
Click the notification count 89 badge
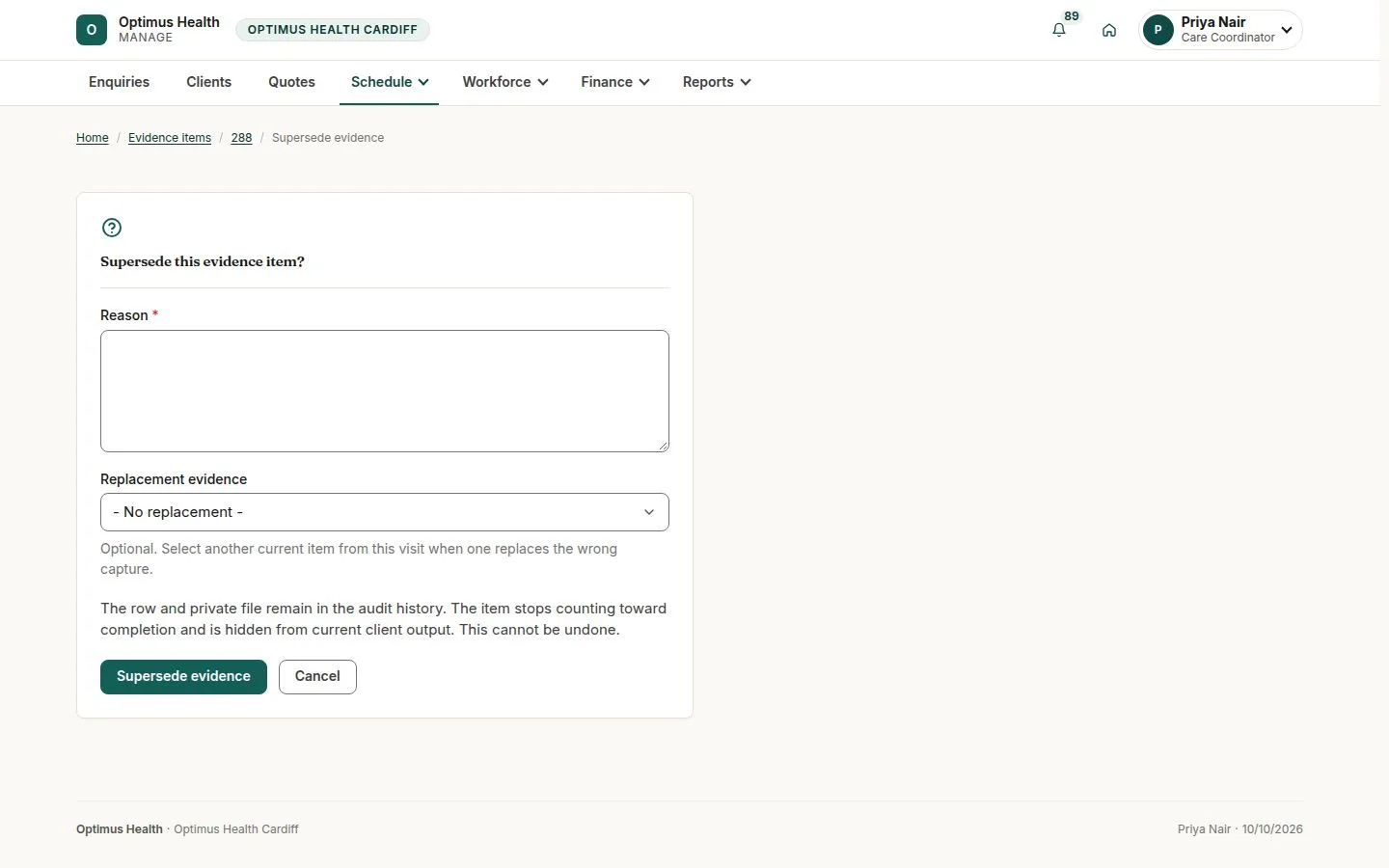point(1072,16)
